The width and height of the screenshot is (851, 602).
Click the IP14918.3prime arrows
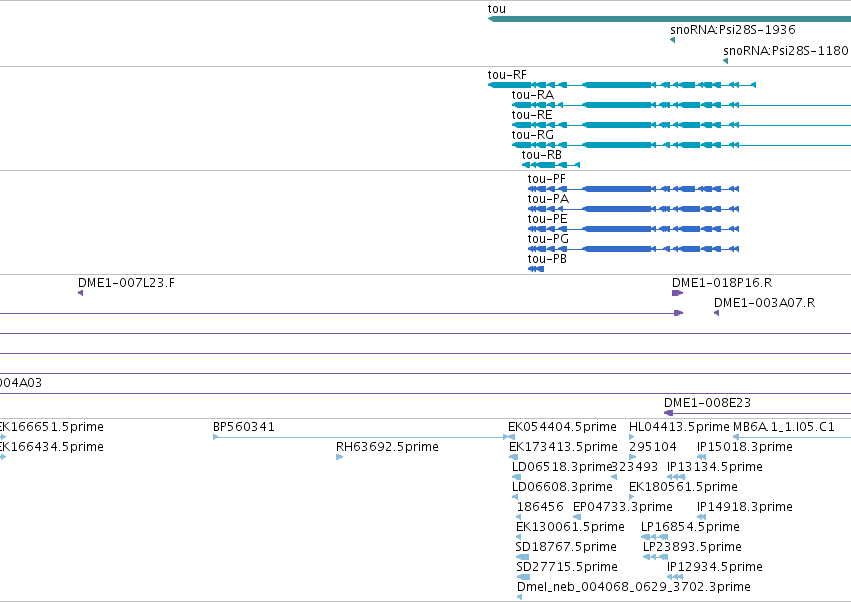[701, 517]
